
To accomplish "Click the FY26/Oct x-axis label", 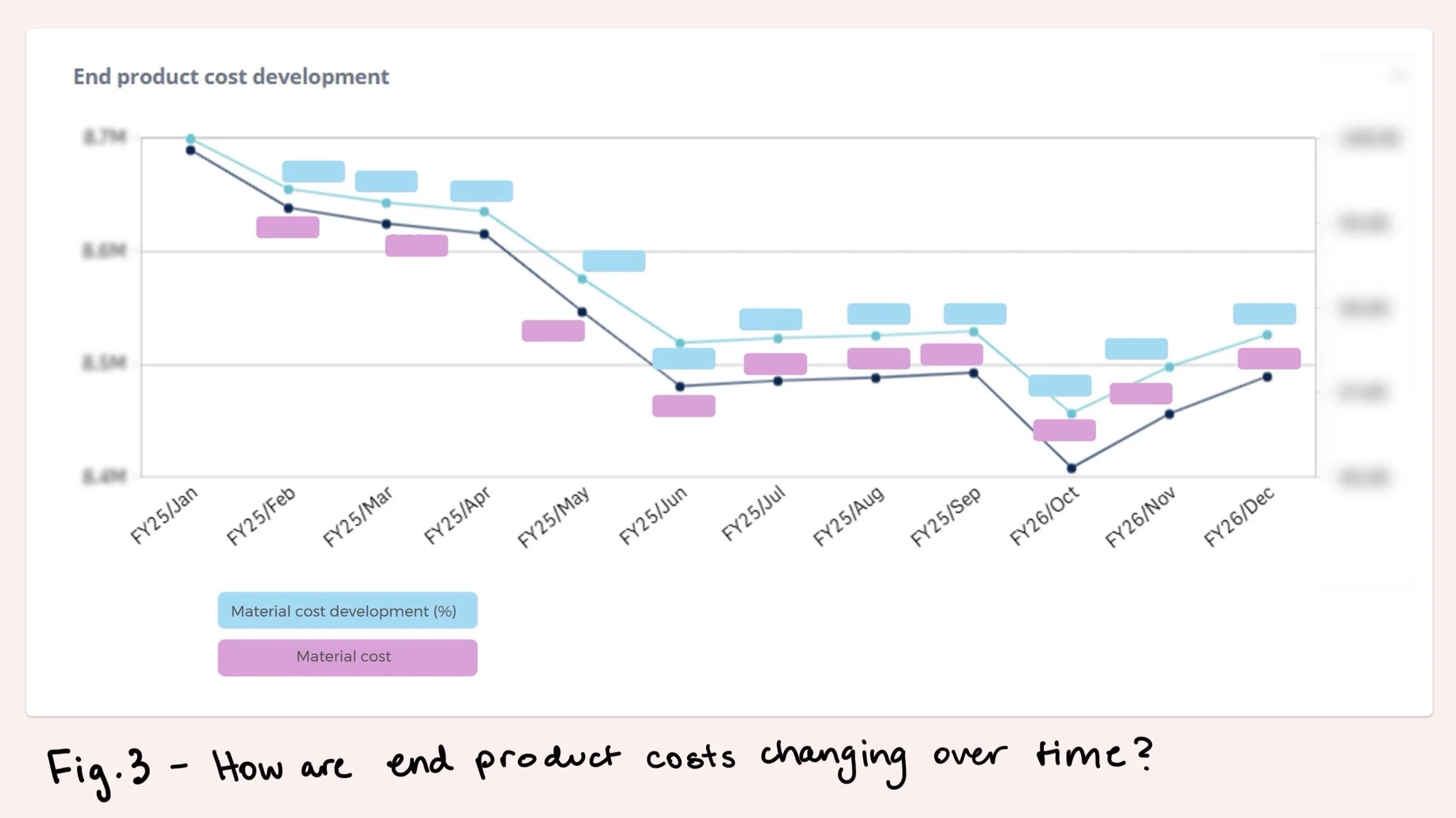I will point(1044,516).
